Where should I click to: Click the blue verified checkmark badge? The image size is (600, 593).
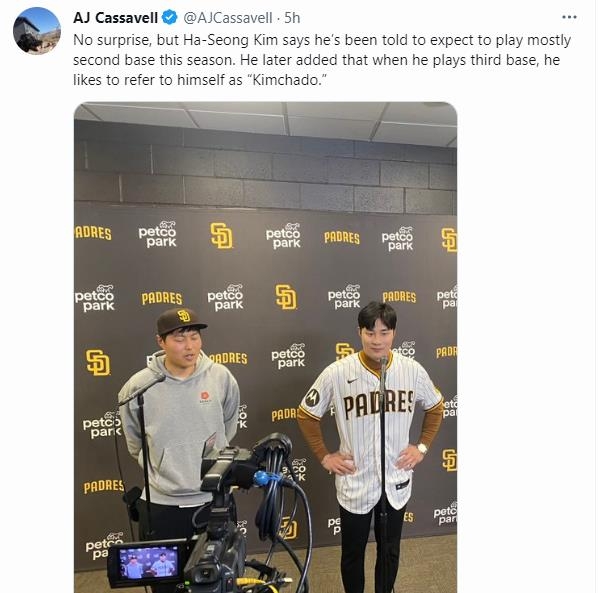[170, 18]
